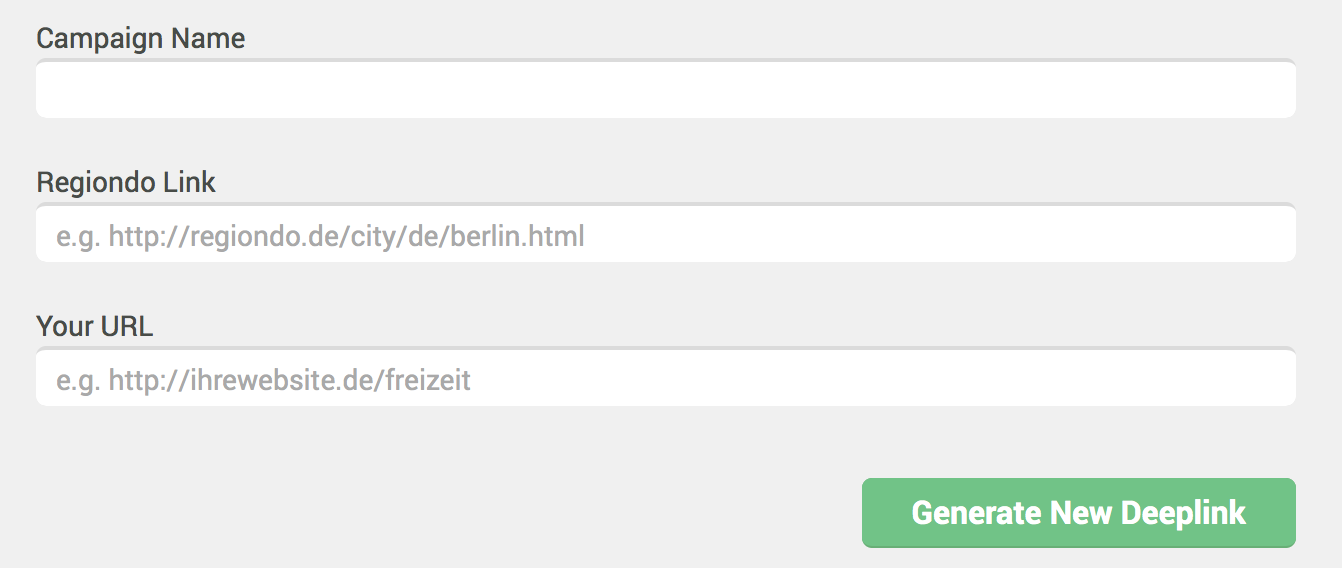Click the 'e.g.' prefix in Your URL field
1342x568 pixels.
78,382
